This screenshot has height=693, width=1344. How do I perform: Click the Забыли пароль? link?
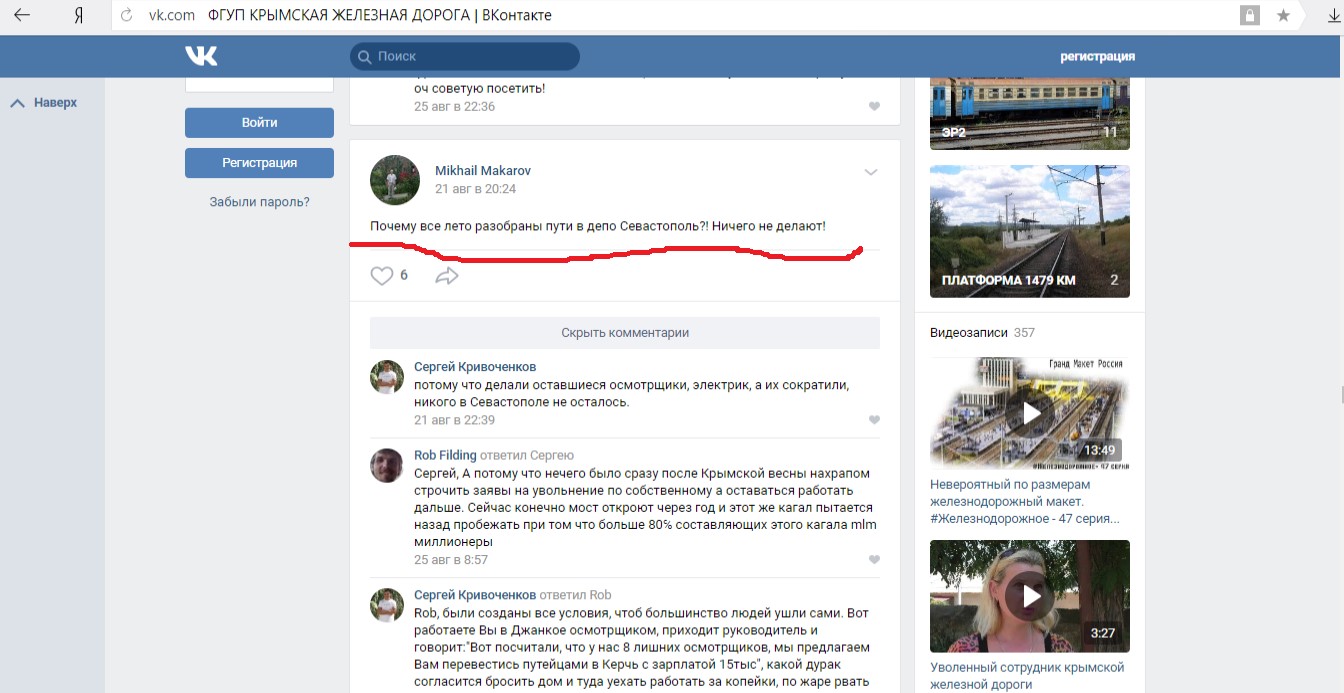coord(259,202)
